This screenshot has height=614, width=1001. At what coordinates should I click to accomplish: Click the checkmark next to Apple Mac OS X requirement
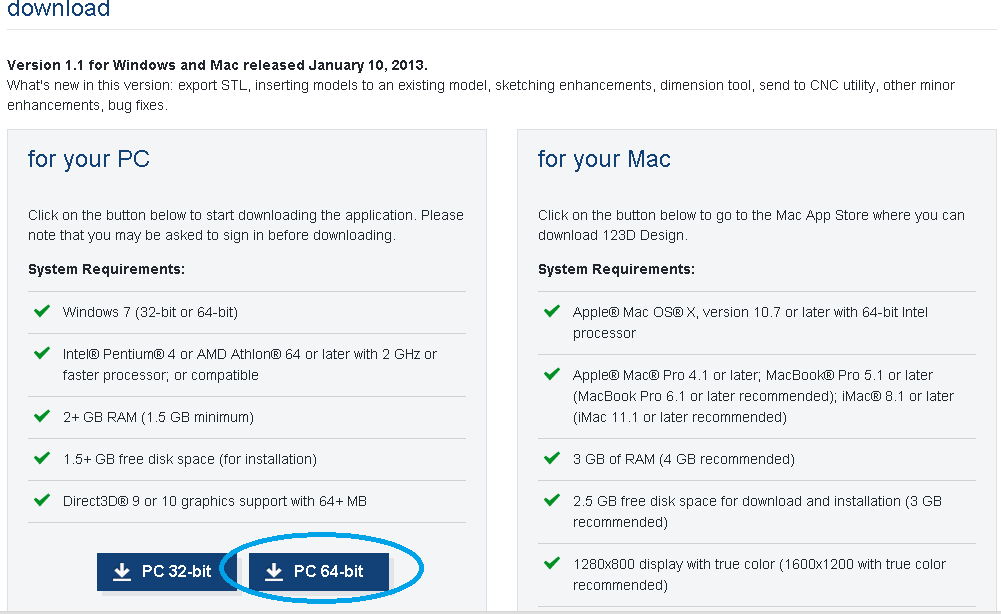click(552, 311)
